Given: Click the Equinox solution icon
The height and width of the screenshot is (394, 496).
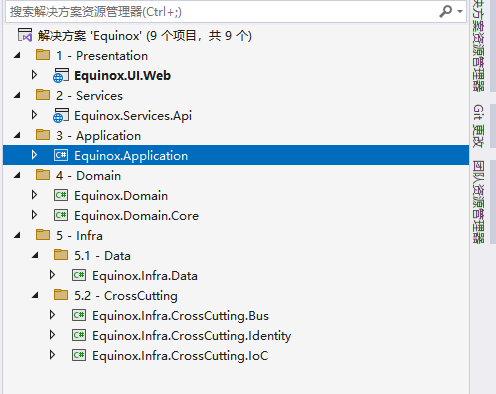Looking at the screenshot, I should coord(25,35).
